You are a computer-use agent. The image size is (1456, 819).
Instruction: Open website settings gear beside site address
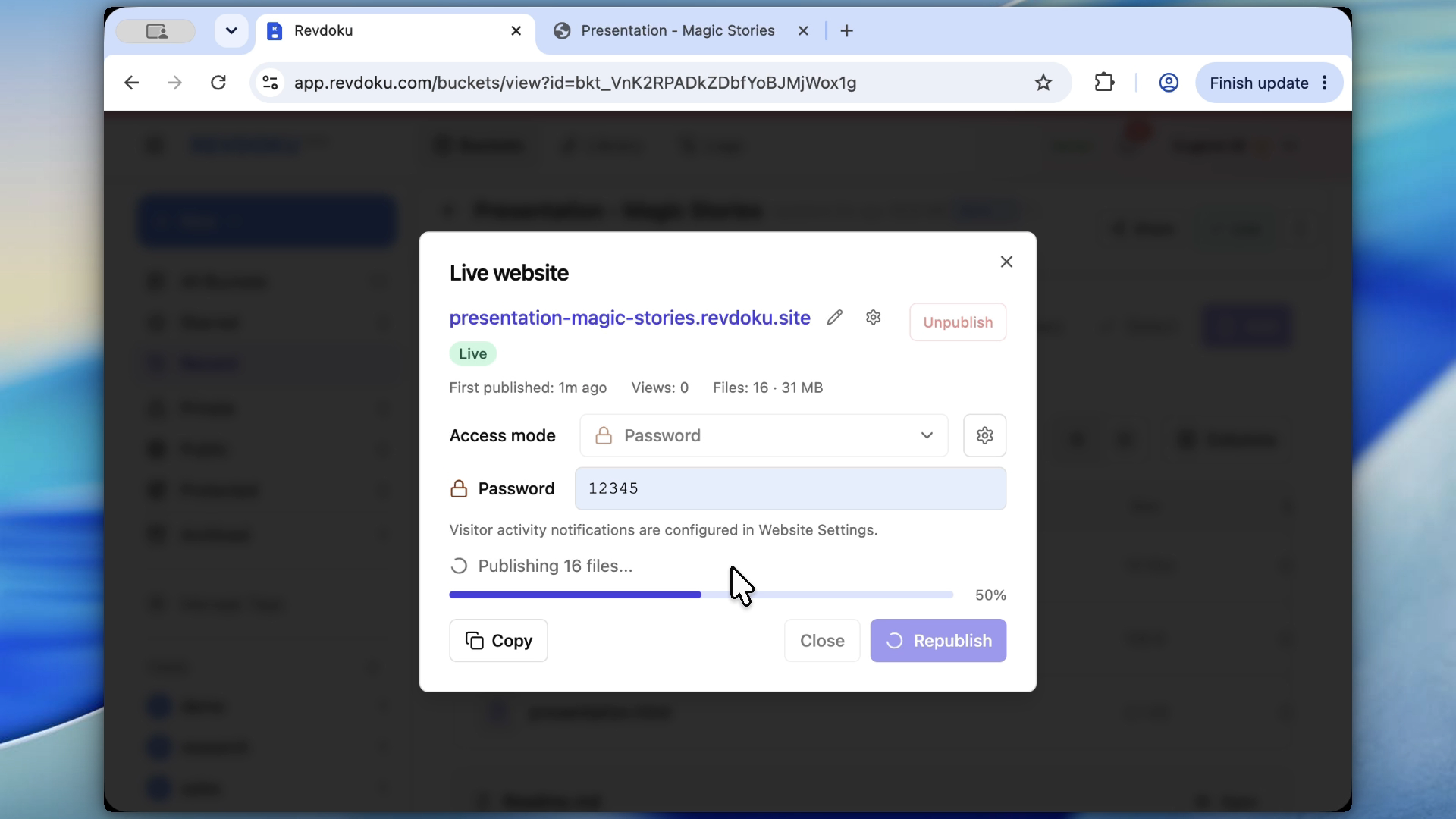pos(874,318)
